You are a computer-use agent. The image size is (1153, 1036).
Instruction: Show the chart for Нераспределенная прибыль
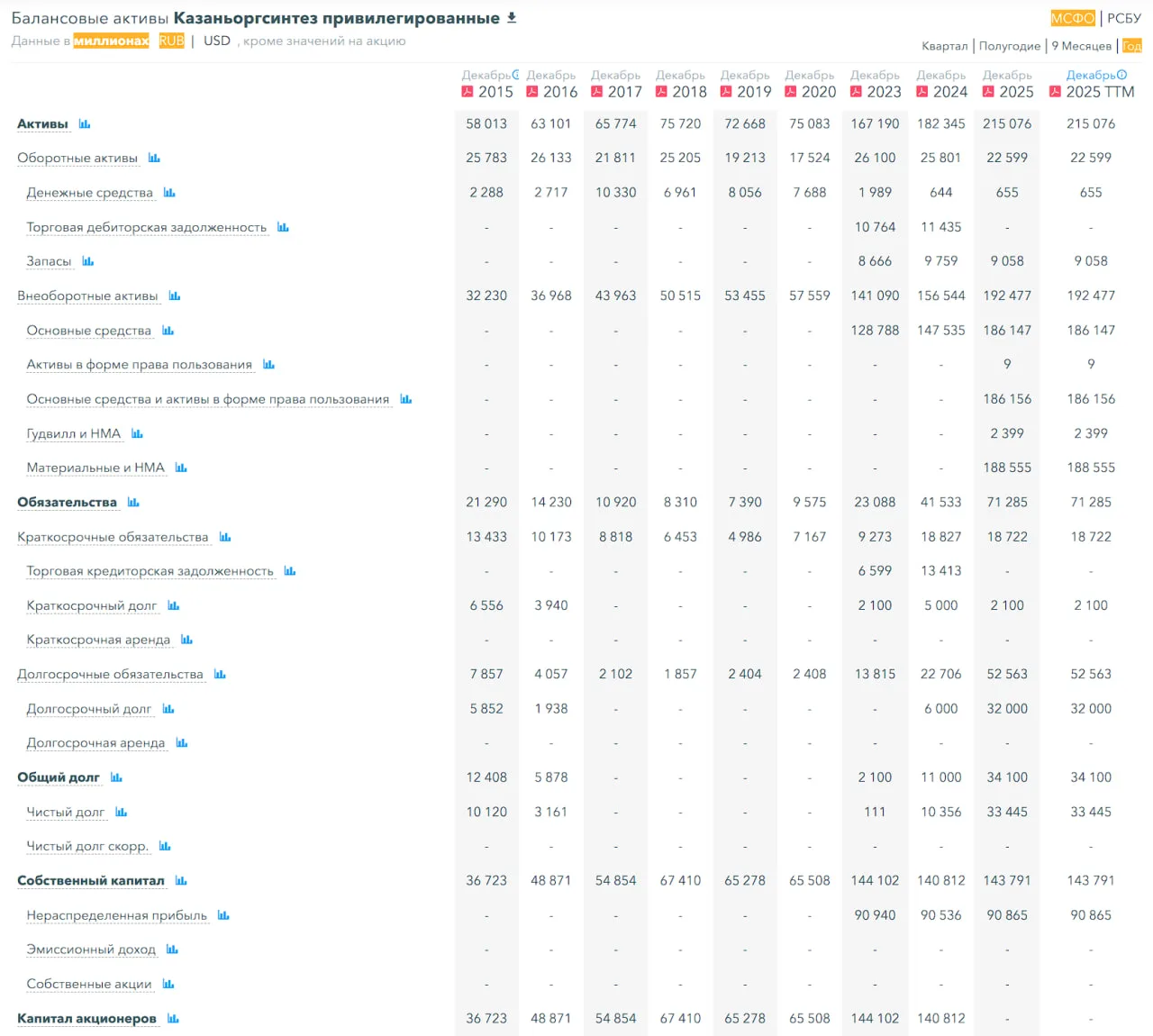223,915
